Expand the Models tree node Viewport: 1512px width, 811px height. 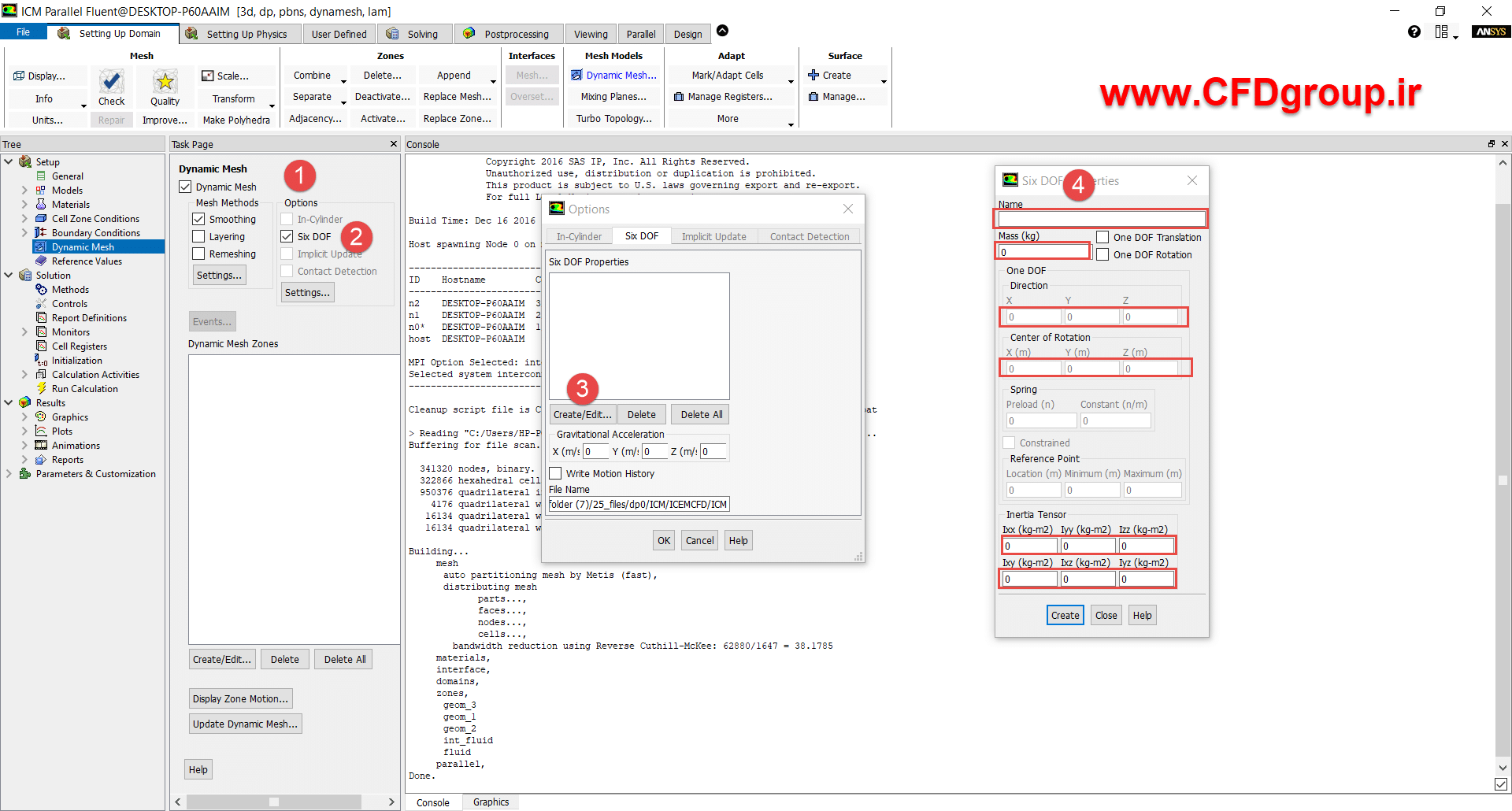click(x=24, y=191)
